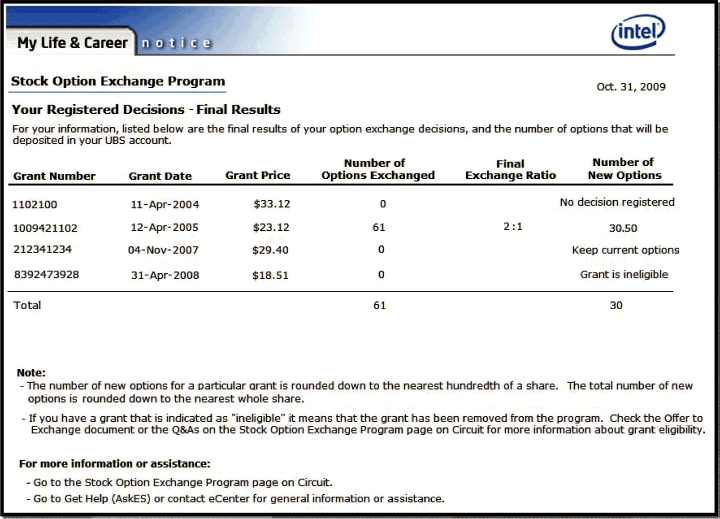This screenshot has height=519, width=720.
Task: Select the Grant Price column header
Action: [257, 176]
